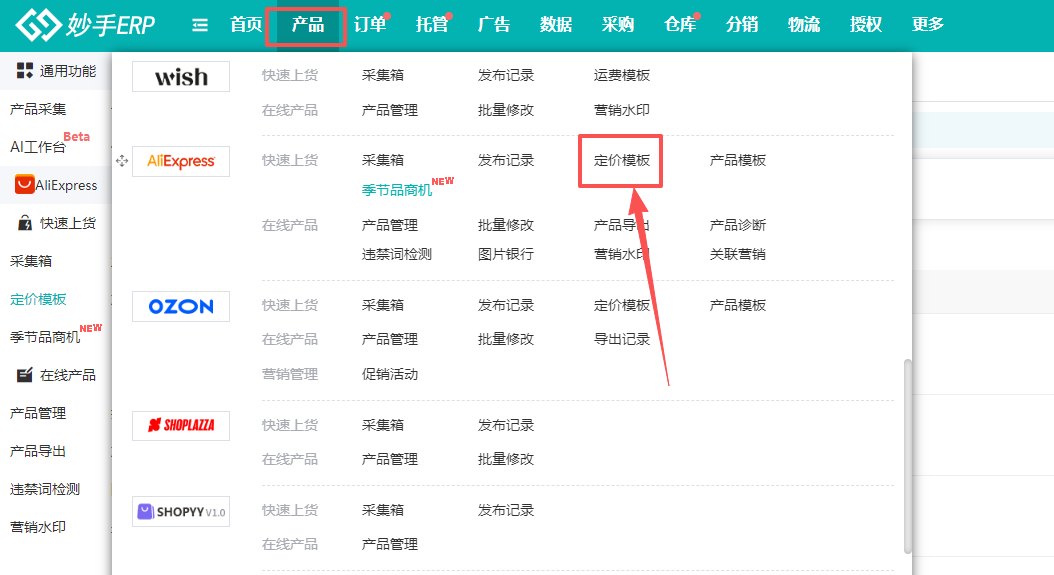Click the AliExpress sidebar icon
Screen dimensions: 1054x575
tap(25, 184)
